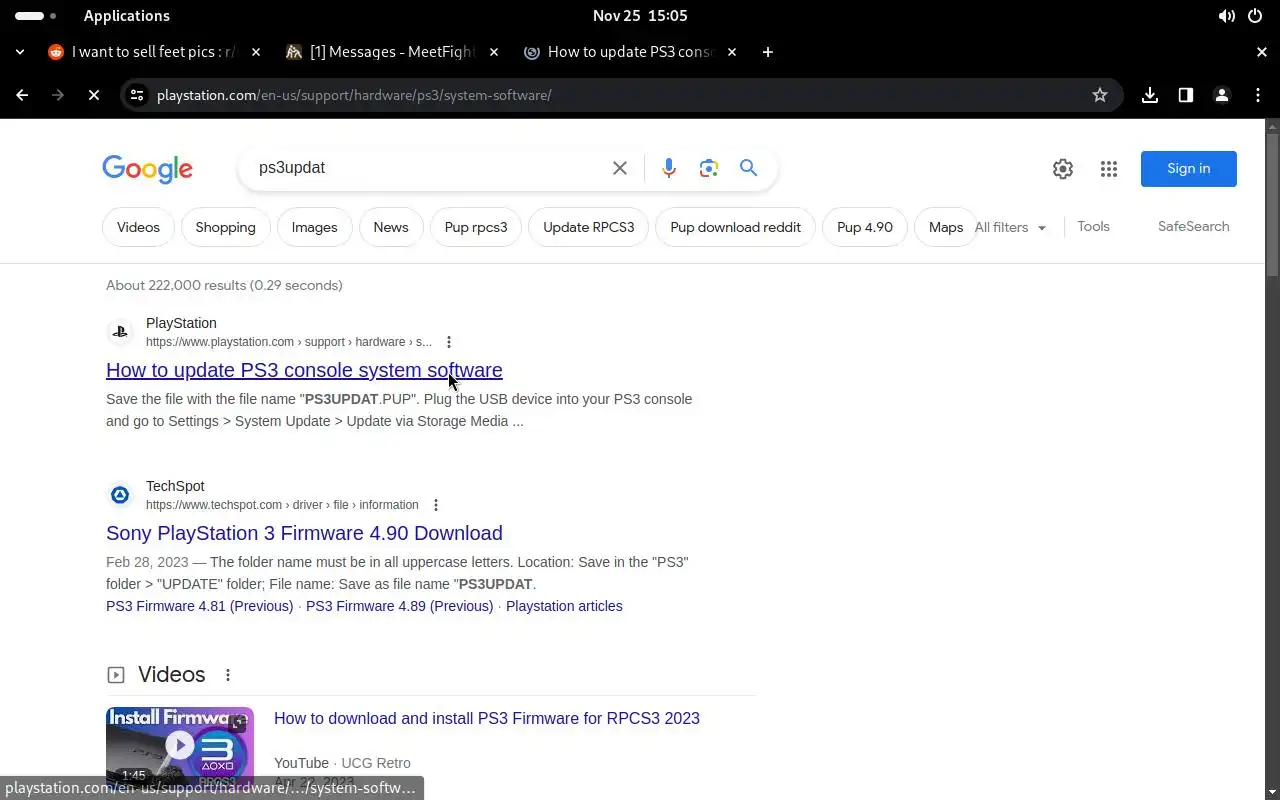Open the browser profile icon
This screenshot has height=800, width=1280.
[x=1222, y=95]
